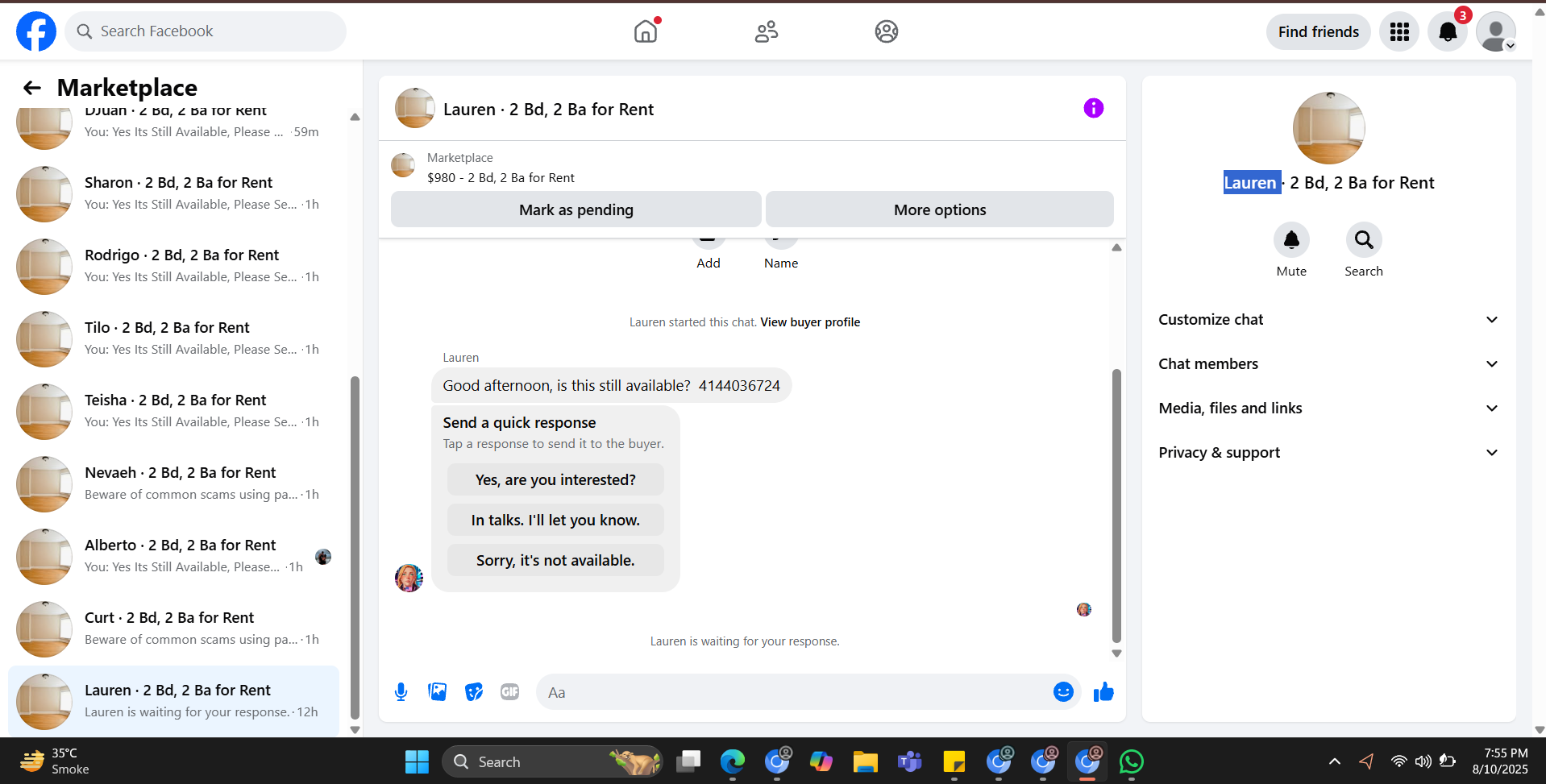The image size is (1546, 784).
Task: Send 'In talks. I'll let you know.' response
Action: pos(555,521)
